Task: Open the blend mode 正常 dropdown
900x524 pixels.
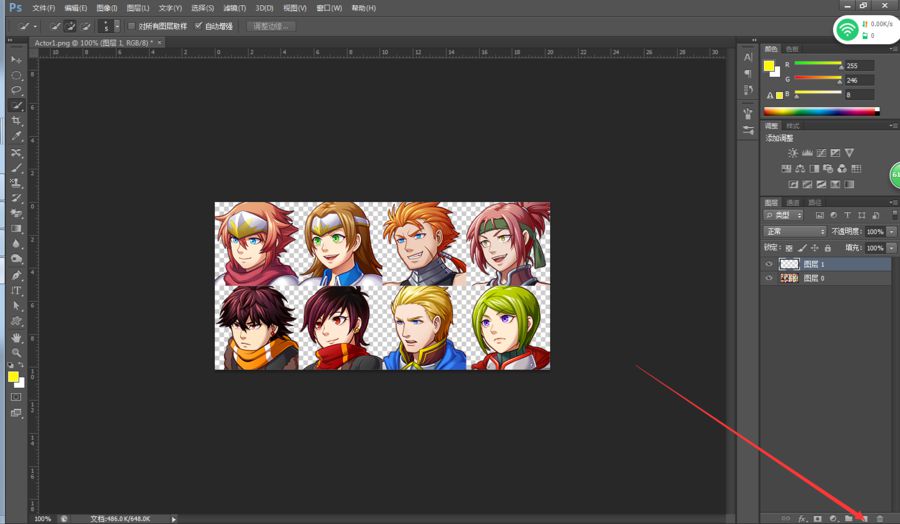Action: coord(794,231)
